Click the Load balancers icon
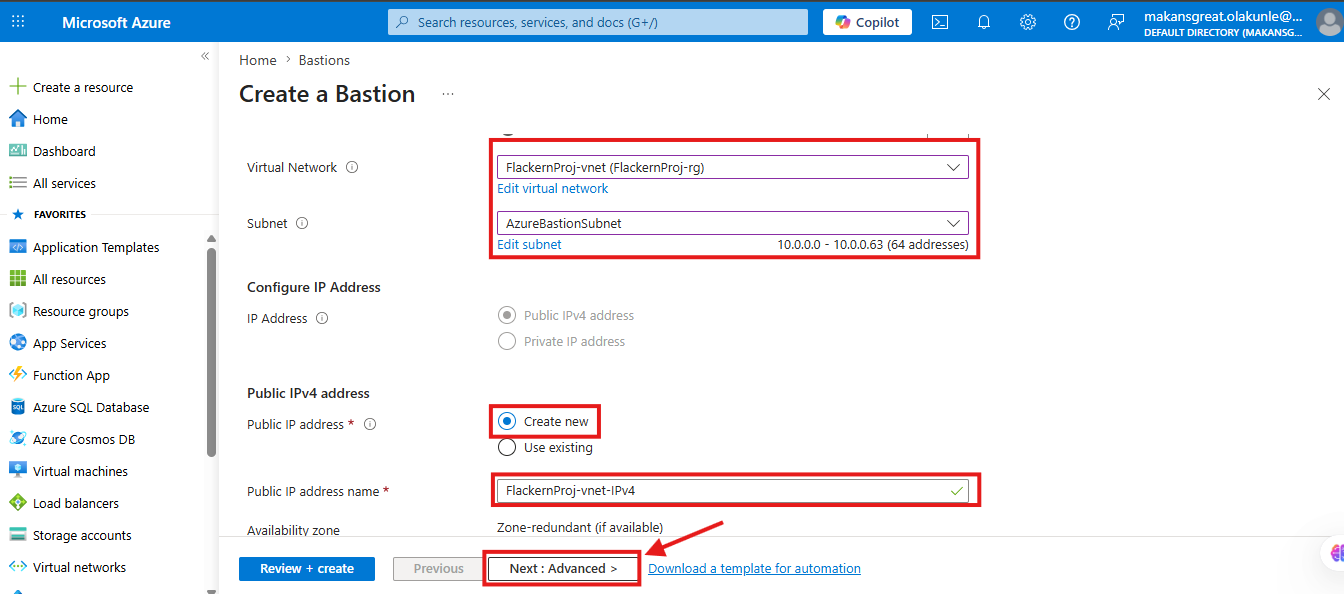Screen dimensions: 1344x594 tap(17, 503)
